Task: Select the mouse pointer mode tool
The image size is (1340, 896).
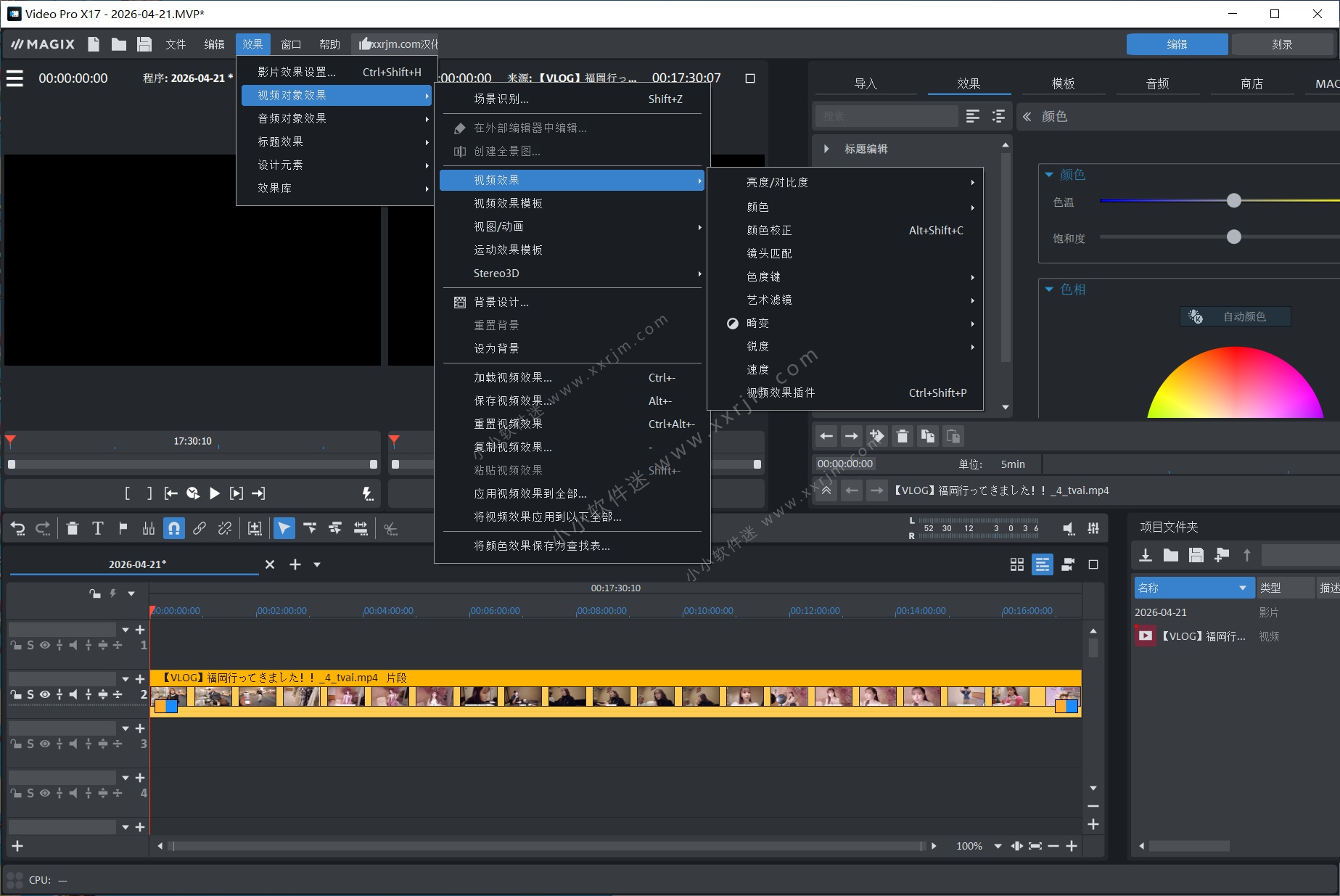Action: [x=284, y=528]
